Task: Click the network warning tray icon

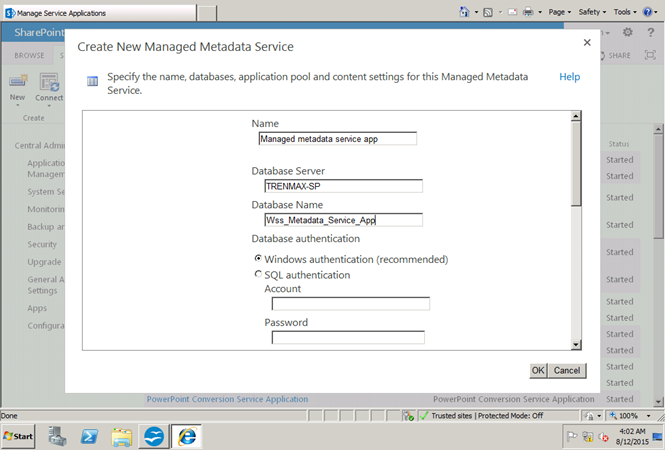Action: click(x=588, y=436)
